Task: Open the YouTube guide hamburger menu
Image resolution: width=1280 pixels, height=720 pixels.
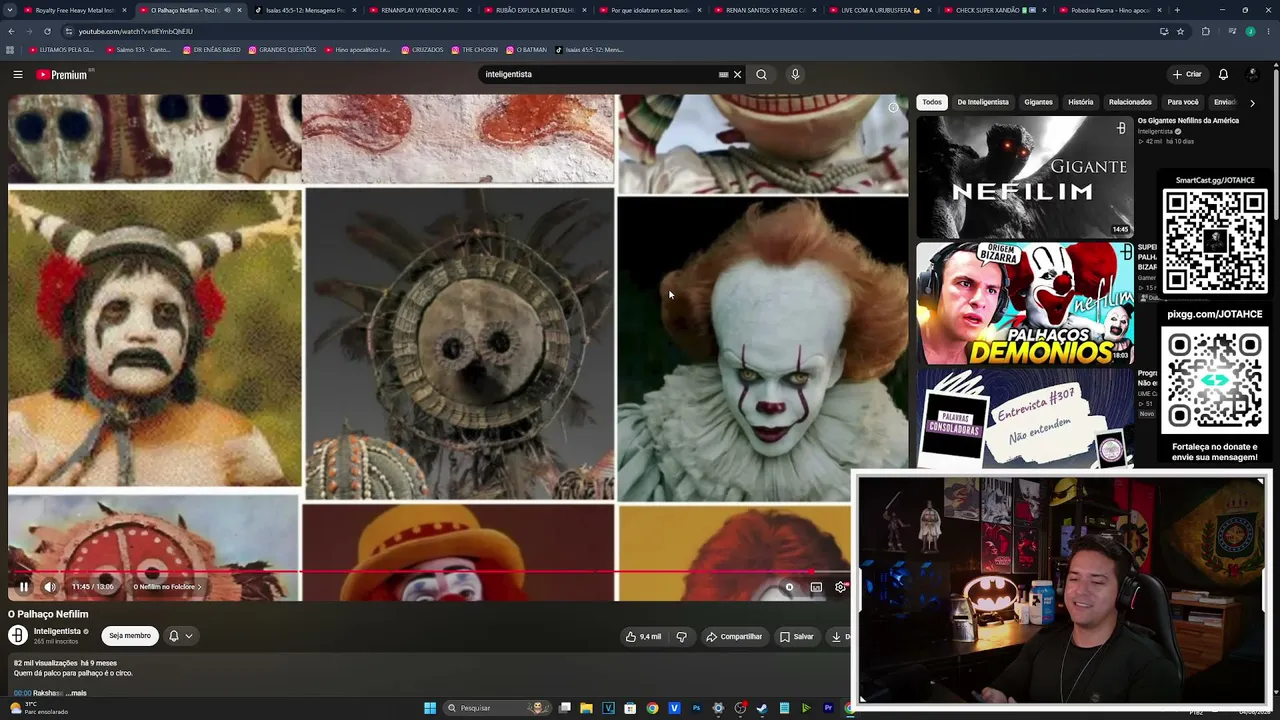Action: pyautogui.click(x=18, y=74)
